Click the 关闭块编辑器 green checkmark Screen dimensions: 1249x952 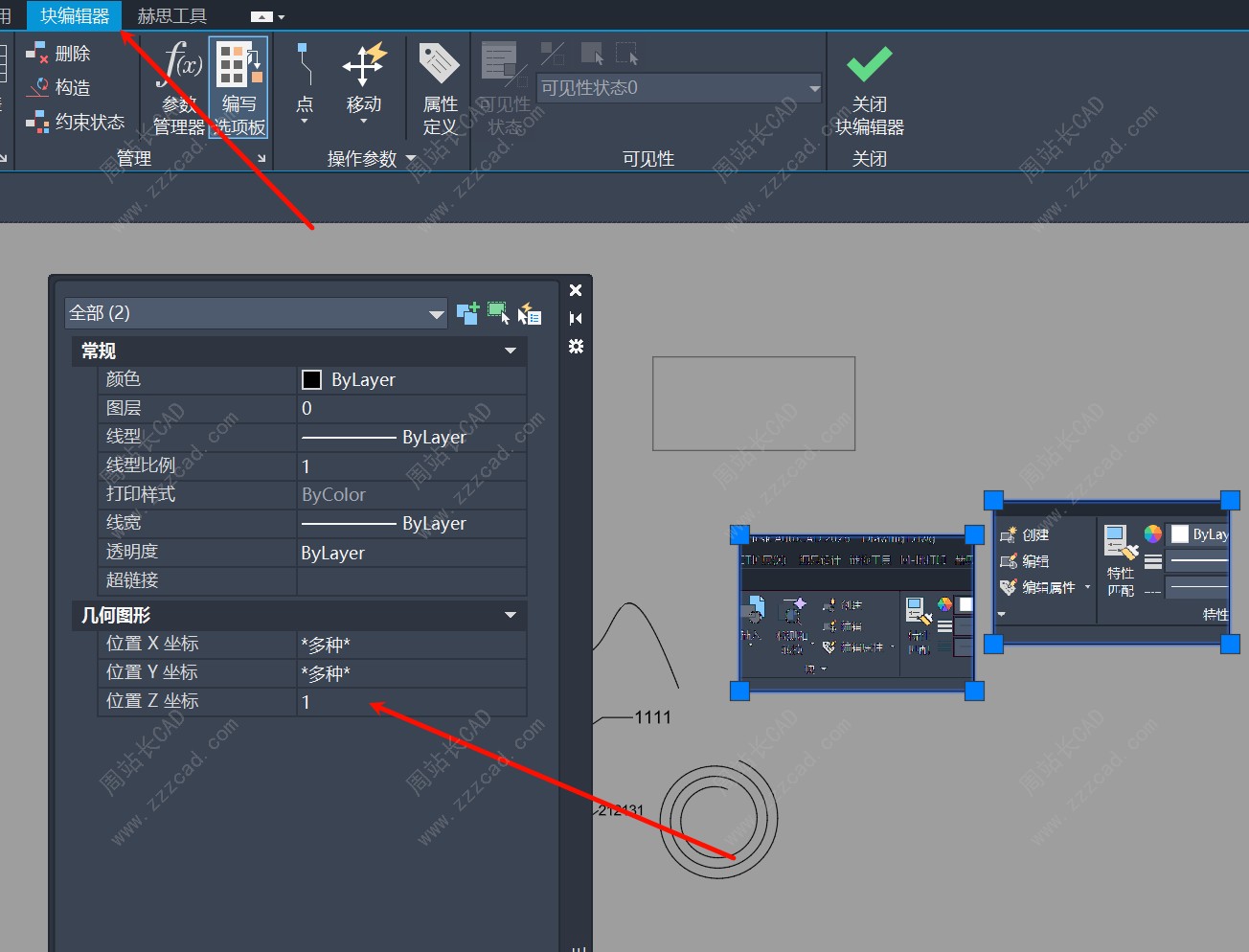coord(869,65)
